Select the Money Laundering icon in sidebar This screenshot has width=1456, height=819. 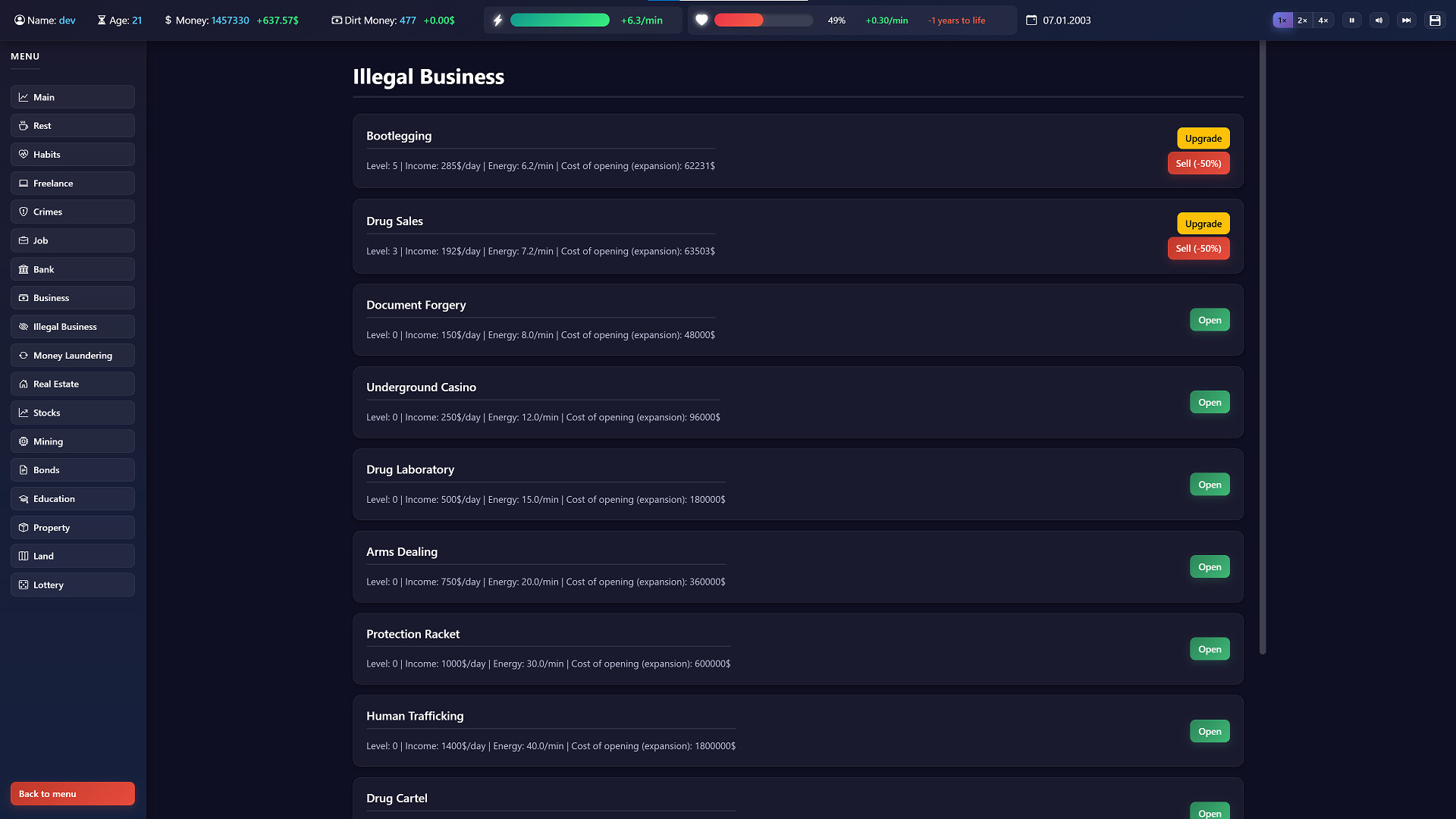pyautogui.click(x=24, y=355)
